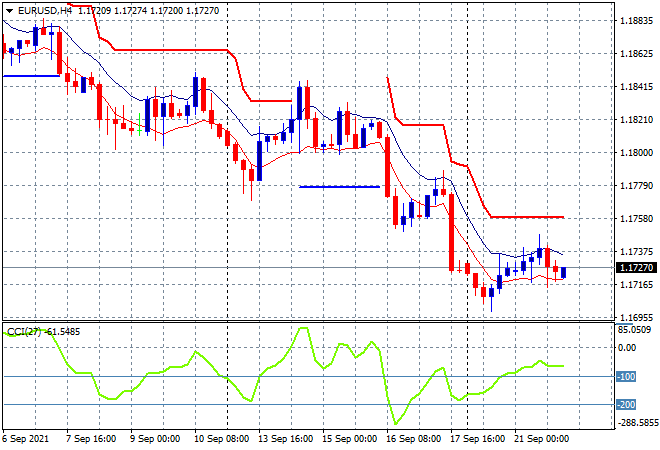Click the green CCI indicator line's right end
Image resolution: width=660 pixels, height=450 pixels.
(x=562, y=366)
